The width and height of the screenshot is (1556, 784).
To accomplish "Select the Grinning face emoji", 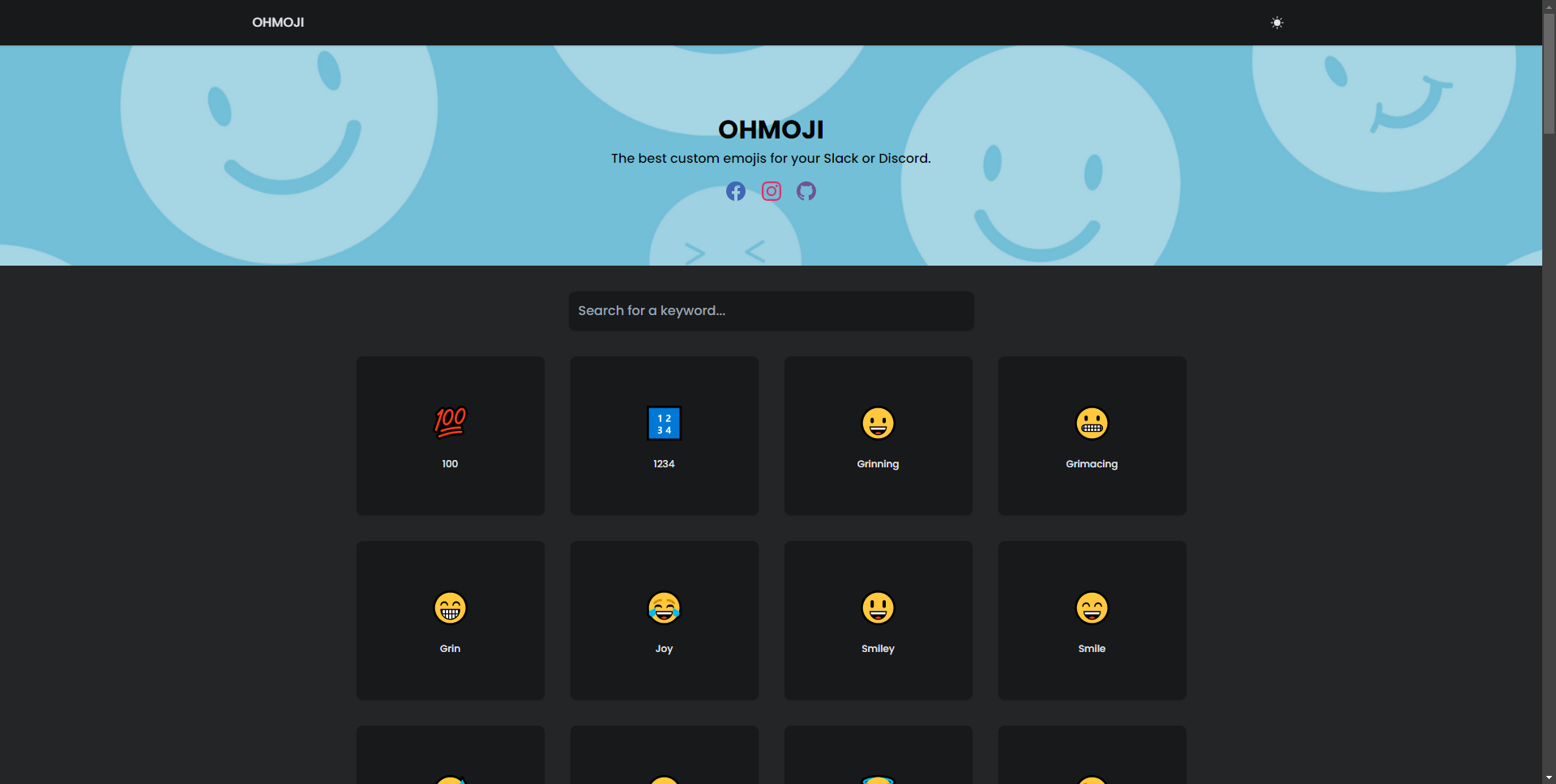I will [x=878, y=423].
